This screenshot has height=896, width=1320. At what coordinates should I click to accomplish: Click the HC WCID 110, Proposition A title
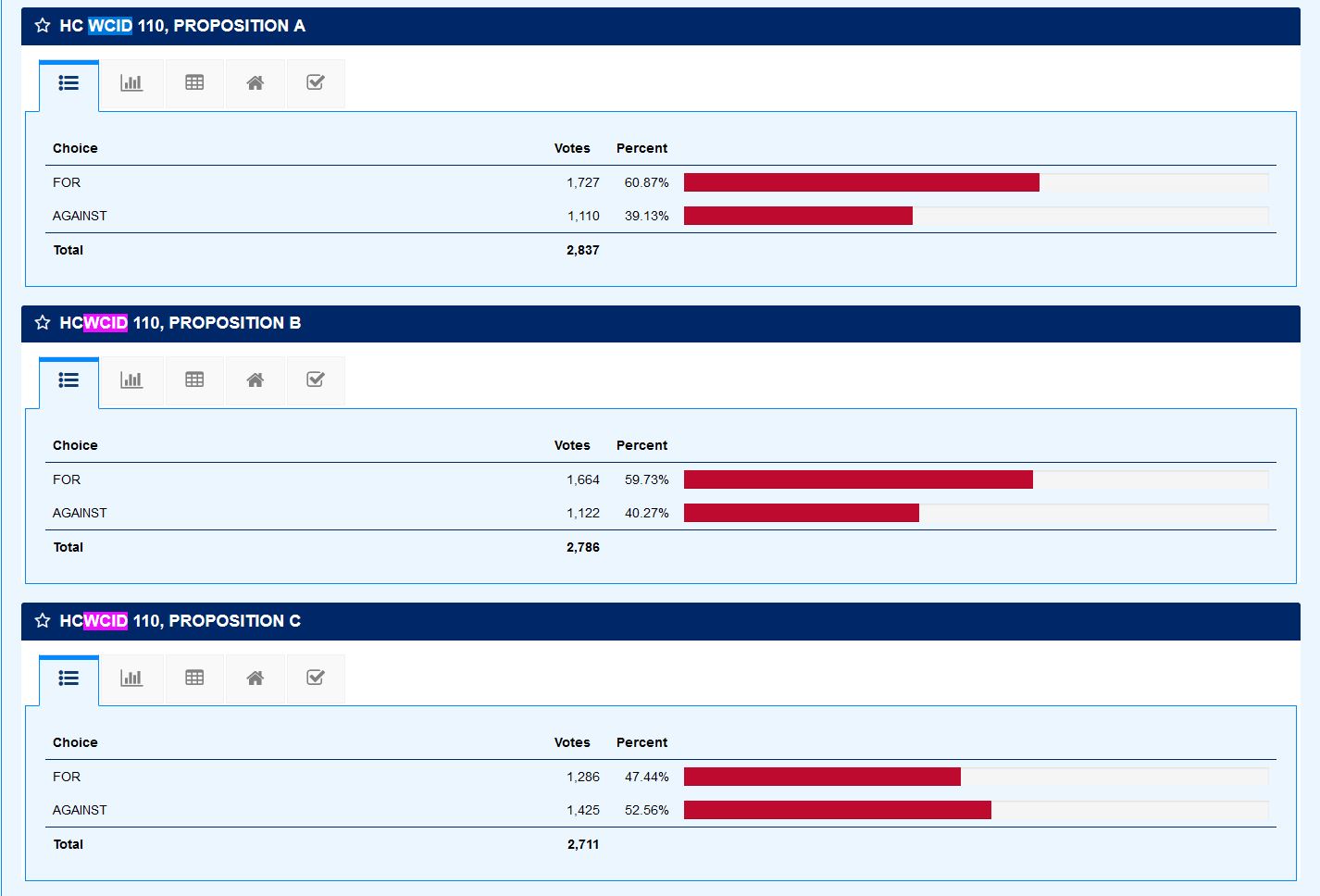point(182,26)
